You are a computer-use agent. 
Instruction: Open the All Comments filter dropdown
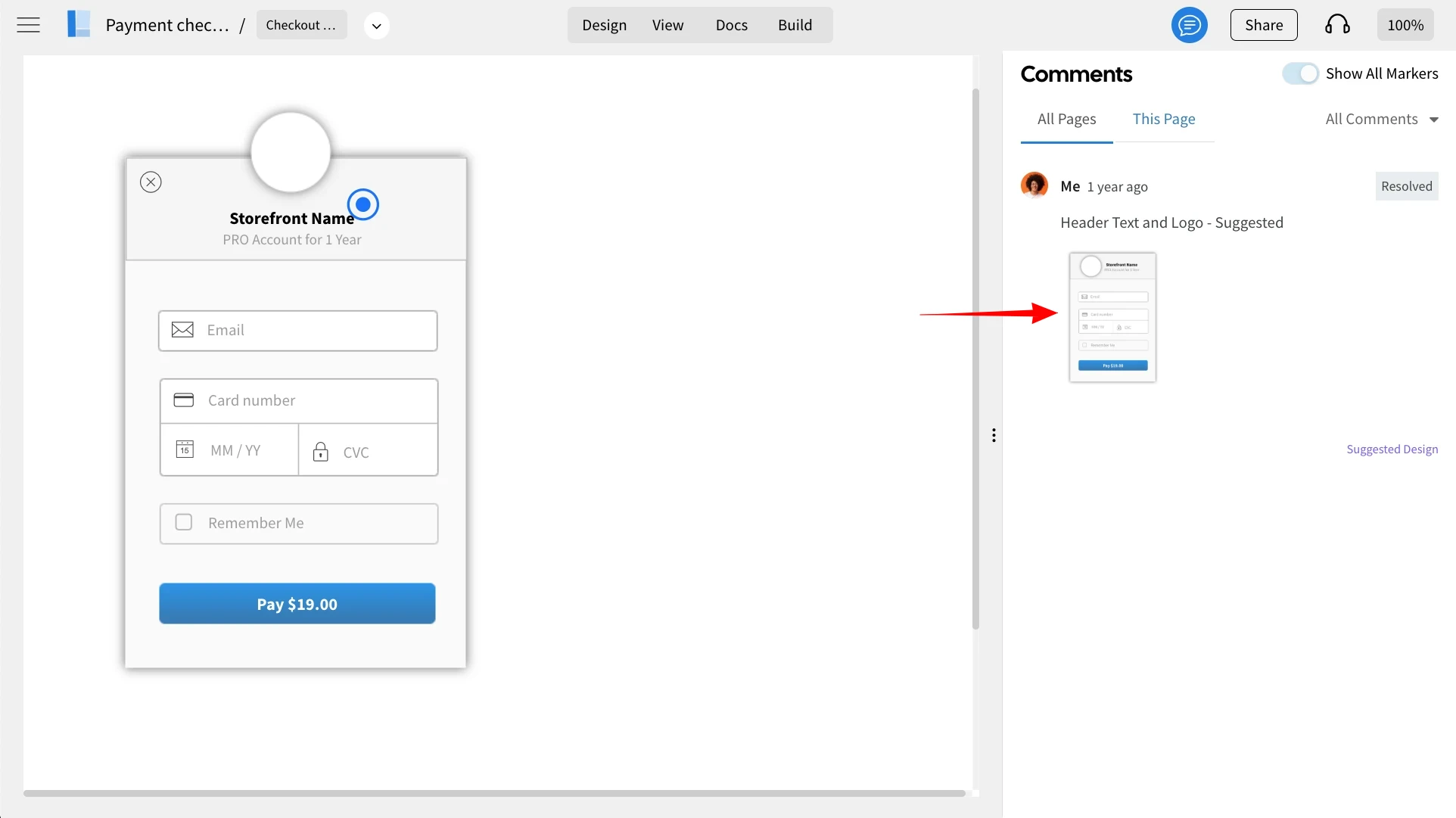pyautogui.click(x=1381, y=119)
